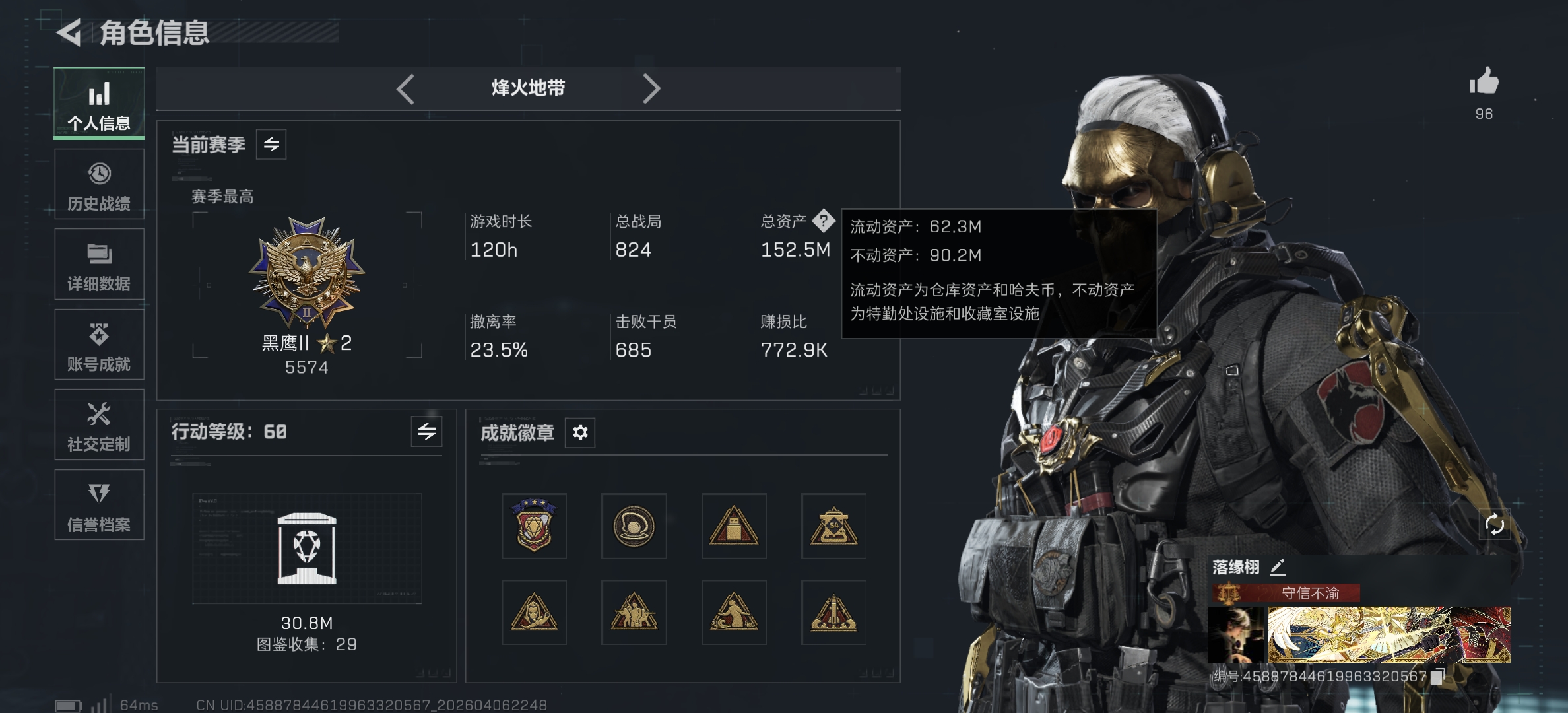Go back using the arrow beside 角色信息
1568x713 pixels.
69,32
